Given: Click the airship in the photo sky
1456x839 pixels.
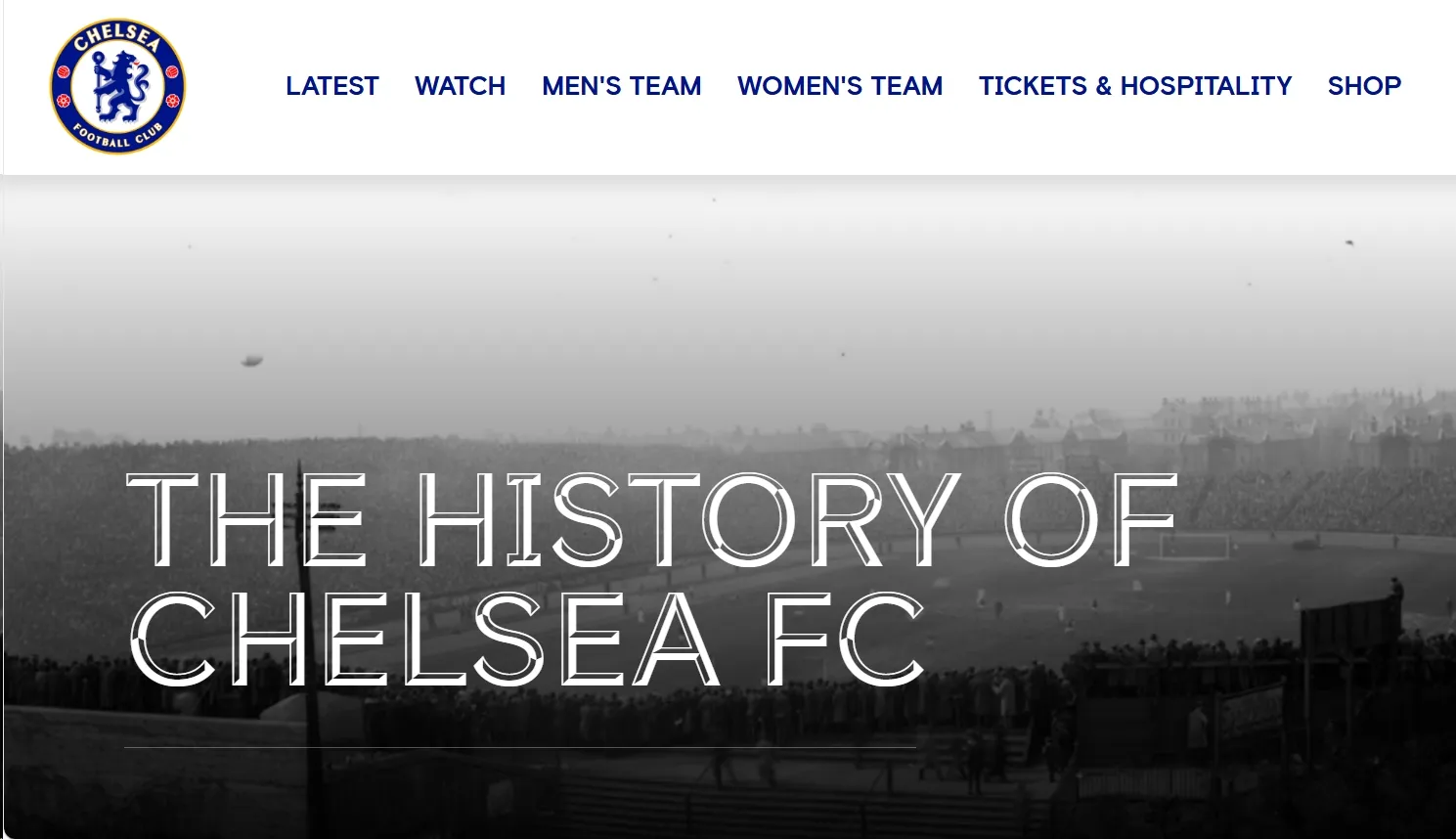Looking at the screenshot, I should 252,361.
